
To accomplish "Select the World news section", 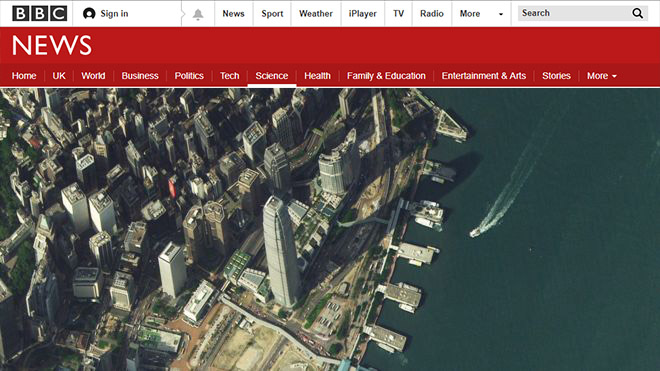I will point(93,76).
